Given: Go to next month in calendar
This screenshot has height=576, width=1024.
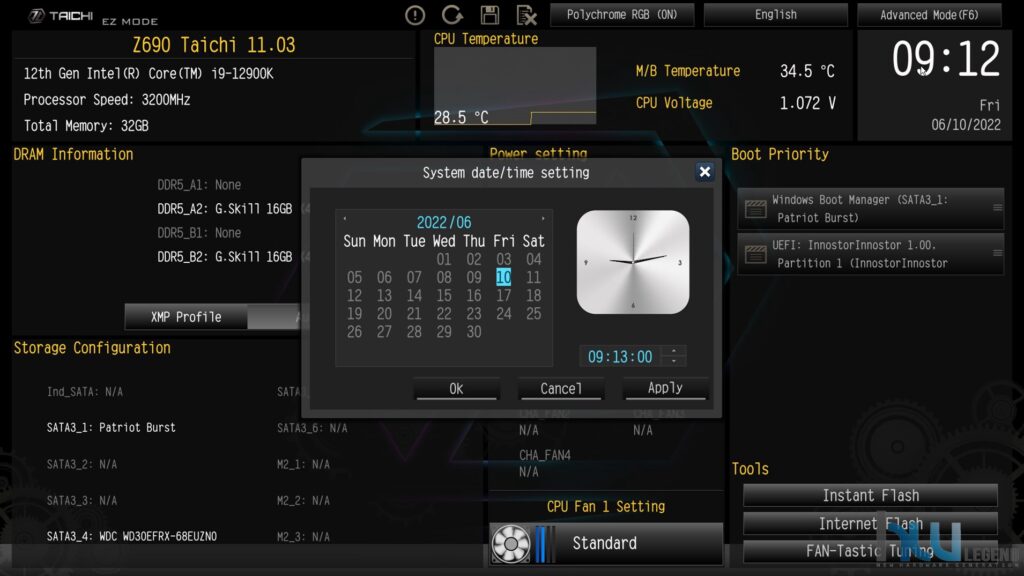Looking at the screenshot, I should (543, 219).
